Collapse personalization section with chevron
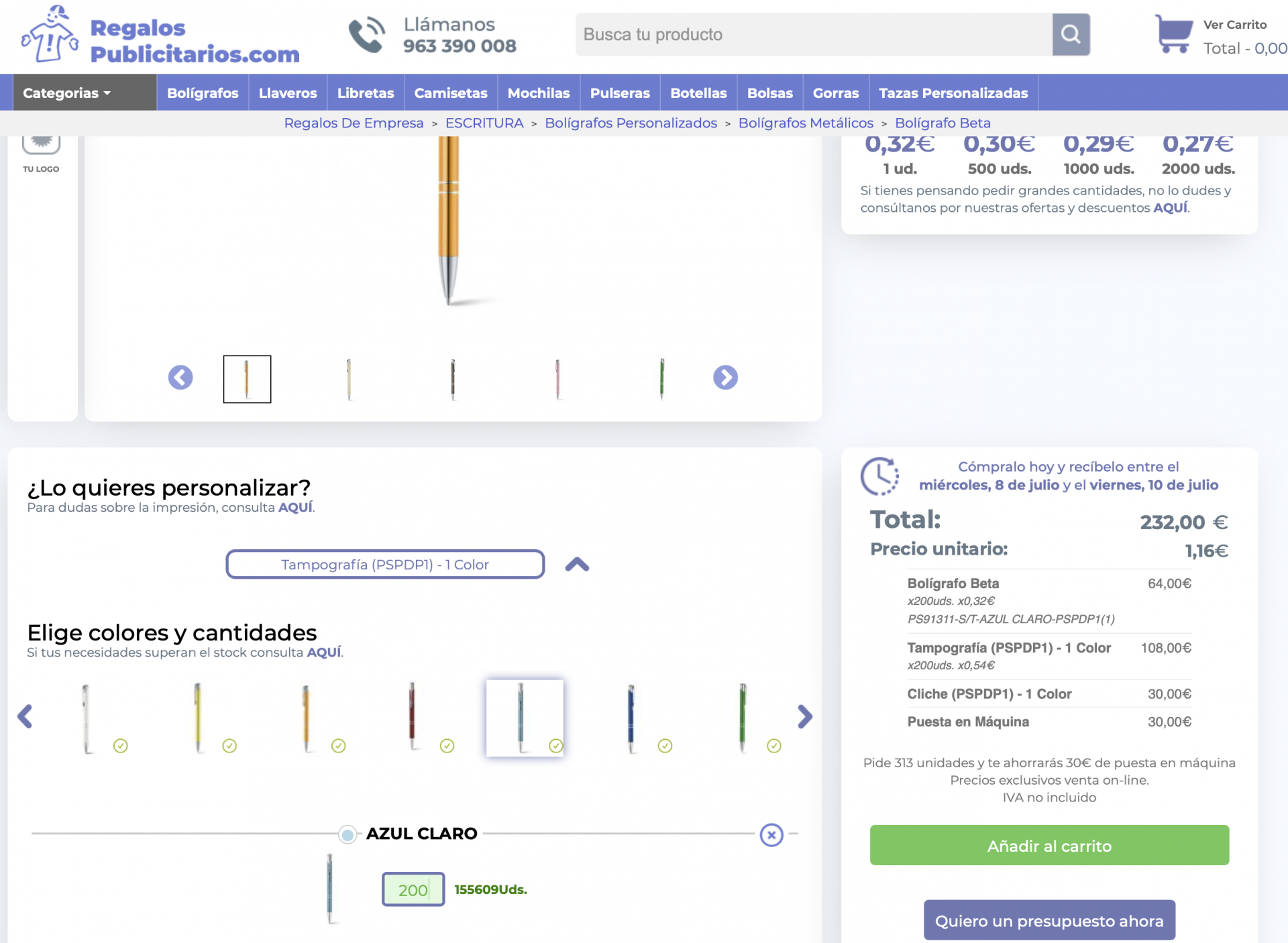Screen dimensions: 1288x943 [x=577, y=565]
